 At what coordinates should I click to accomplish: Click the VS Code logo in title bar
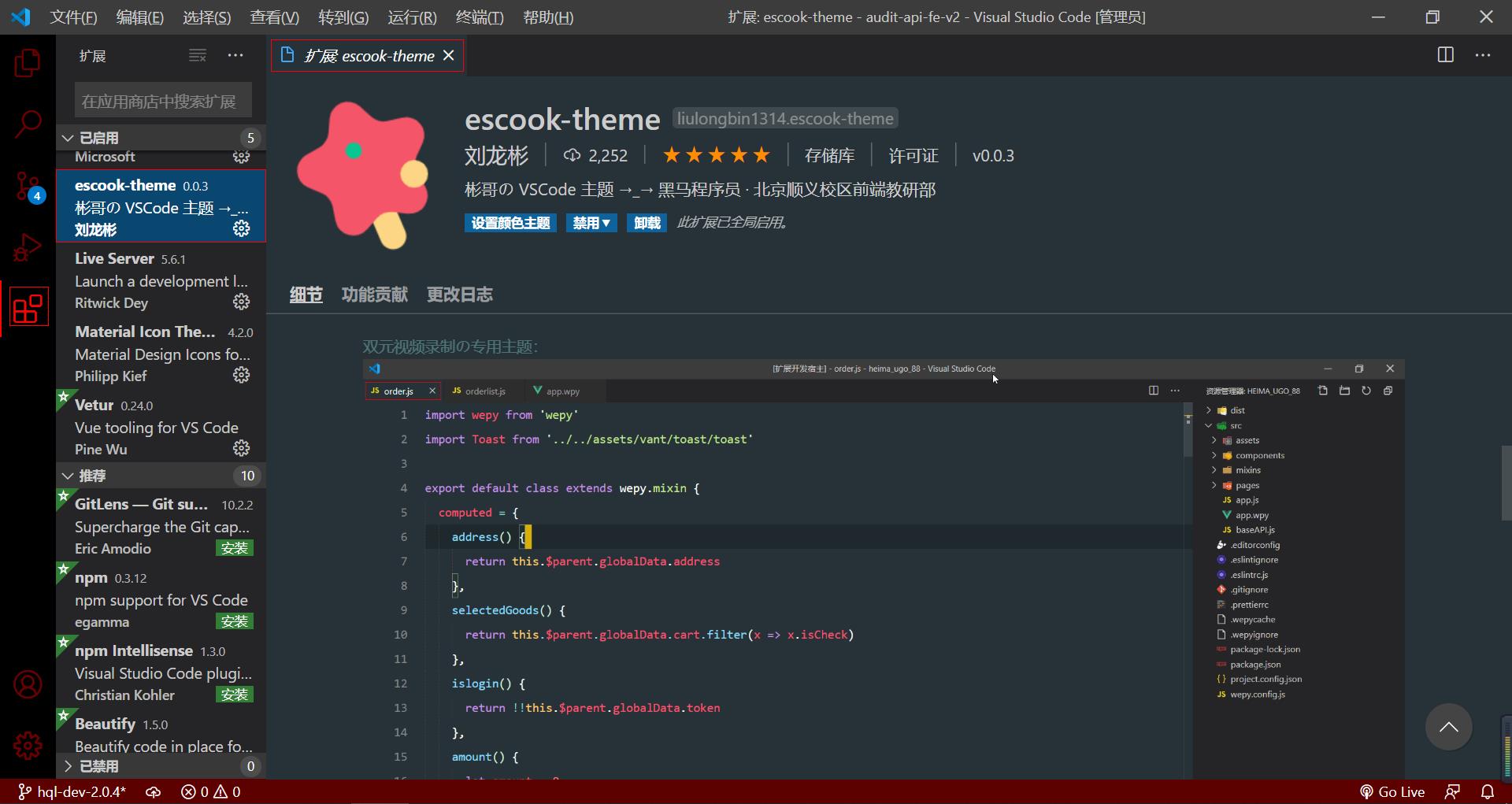(21, 17)
